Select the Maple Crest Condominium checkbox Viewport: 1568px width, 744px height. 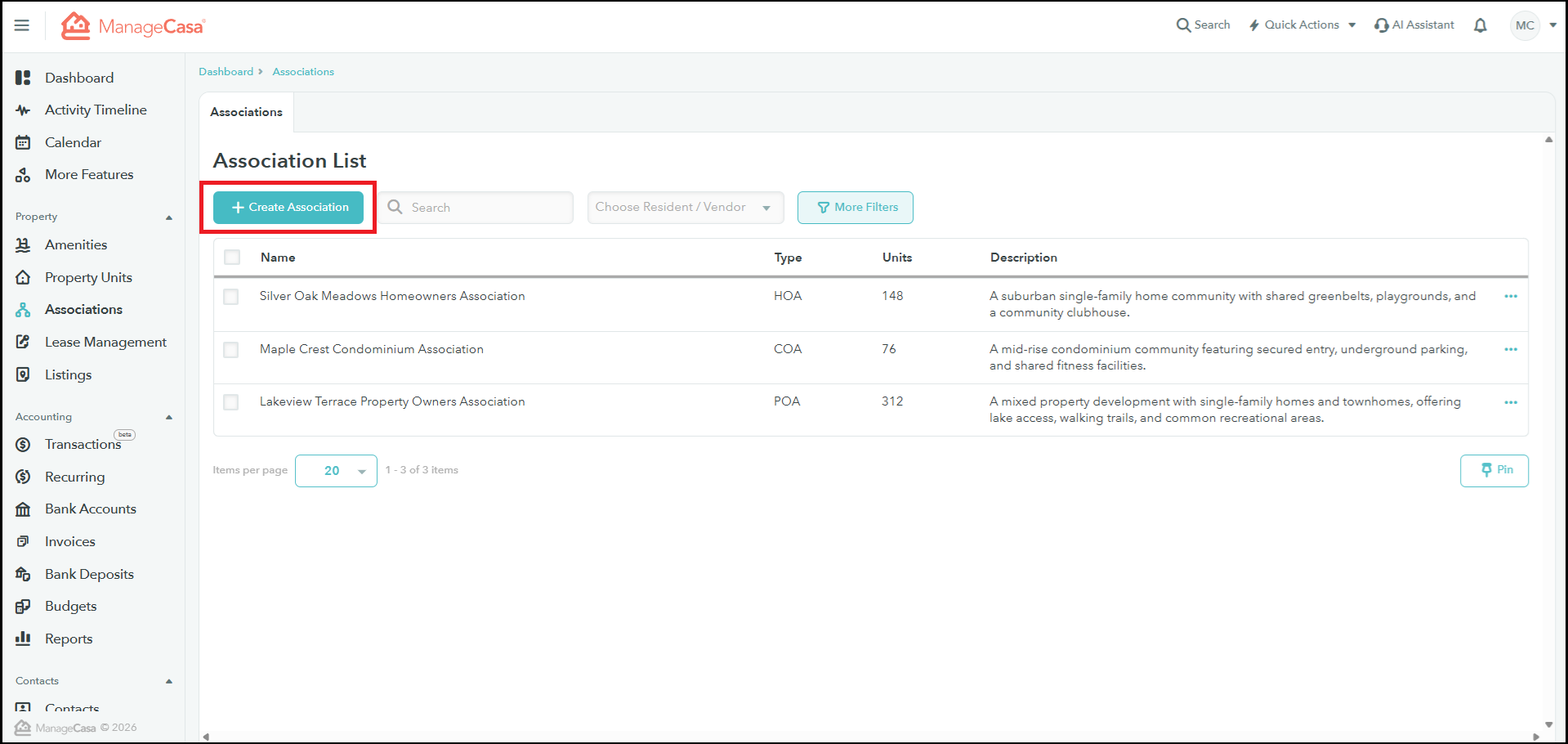pyautogui.click(x=231, y=350)
